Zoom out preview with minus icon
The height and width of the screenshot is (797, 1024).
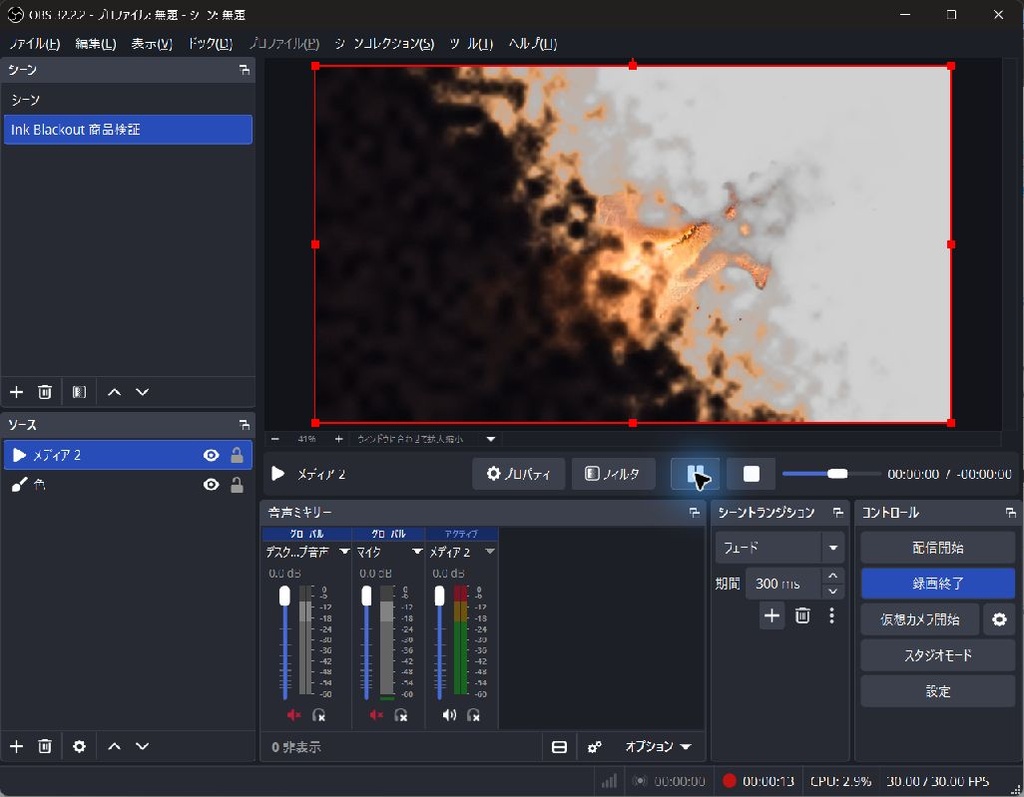pos(275,439)
